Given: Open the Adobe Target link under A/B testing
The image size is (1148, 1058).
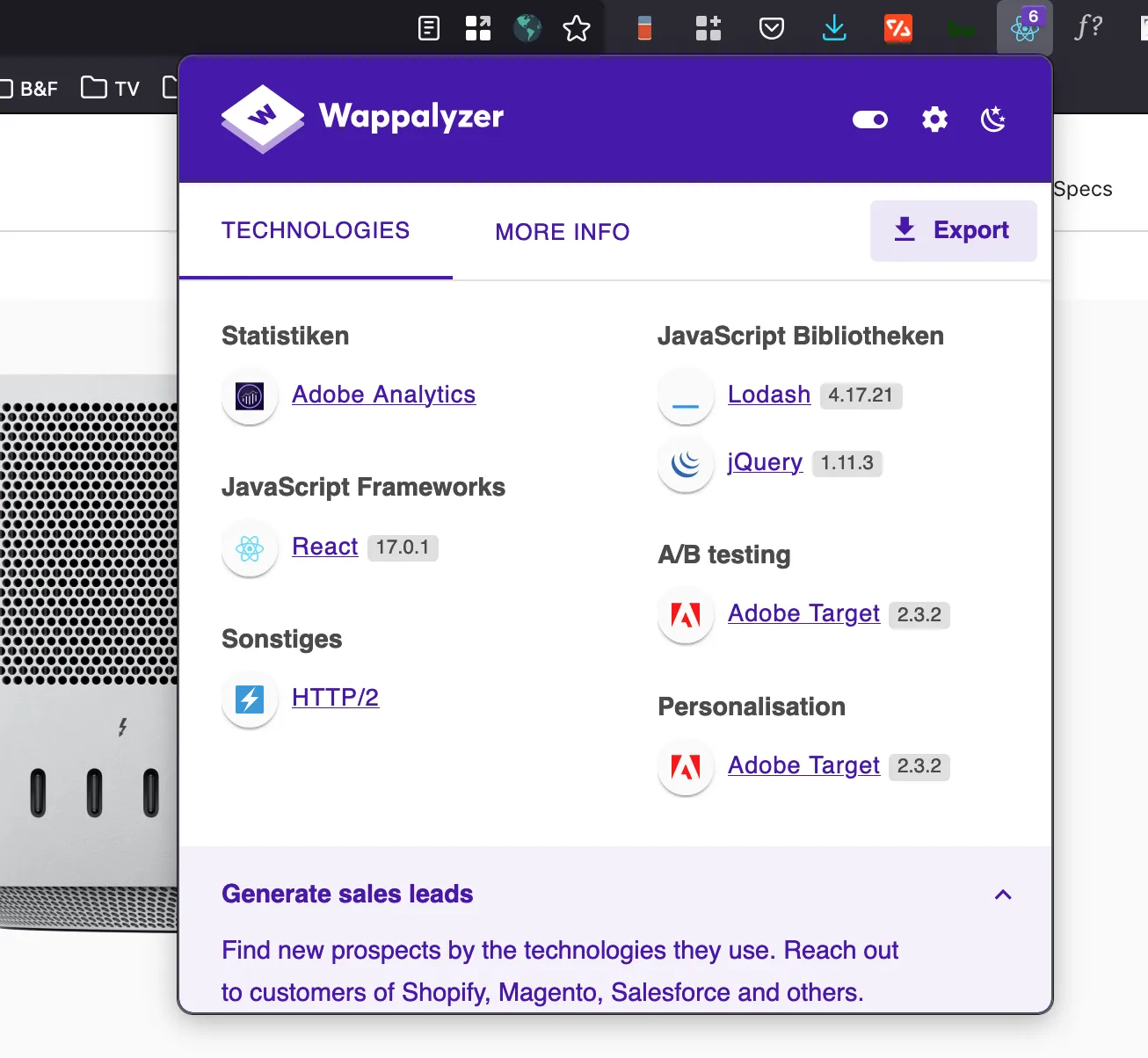Looking at the screenshot, I should coord(803,613).
